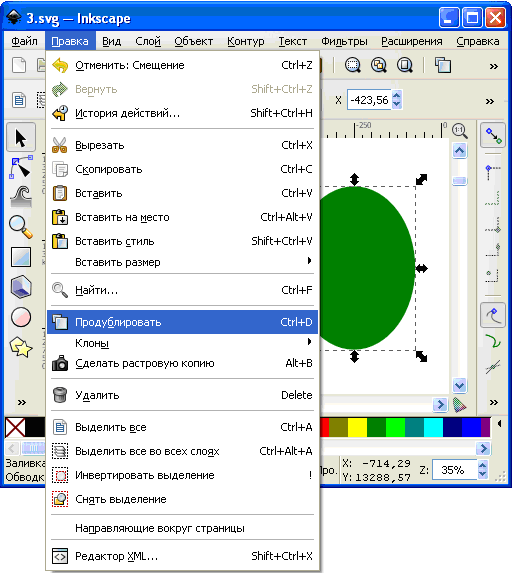Select the Zoom magnifier tool
Viewport: 513px width, 573px height.
21,227
